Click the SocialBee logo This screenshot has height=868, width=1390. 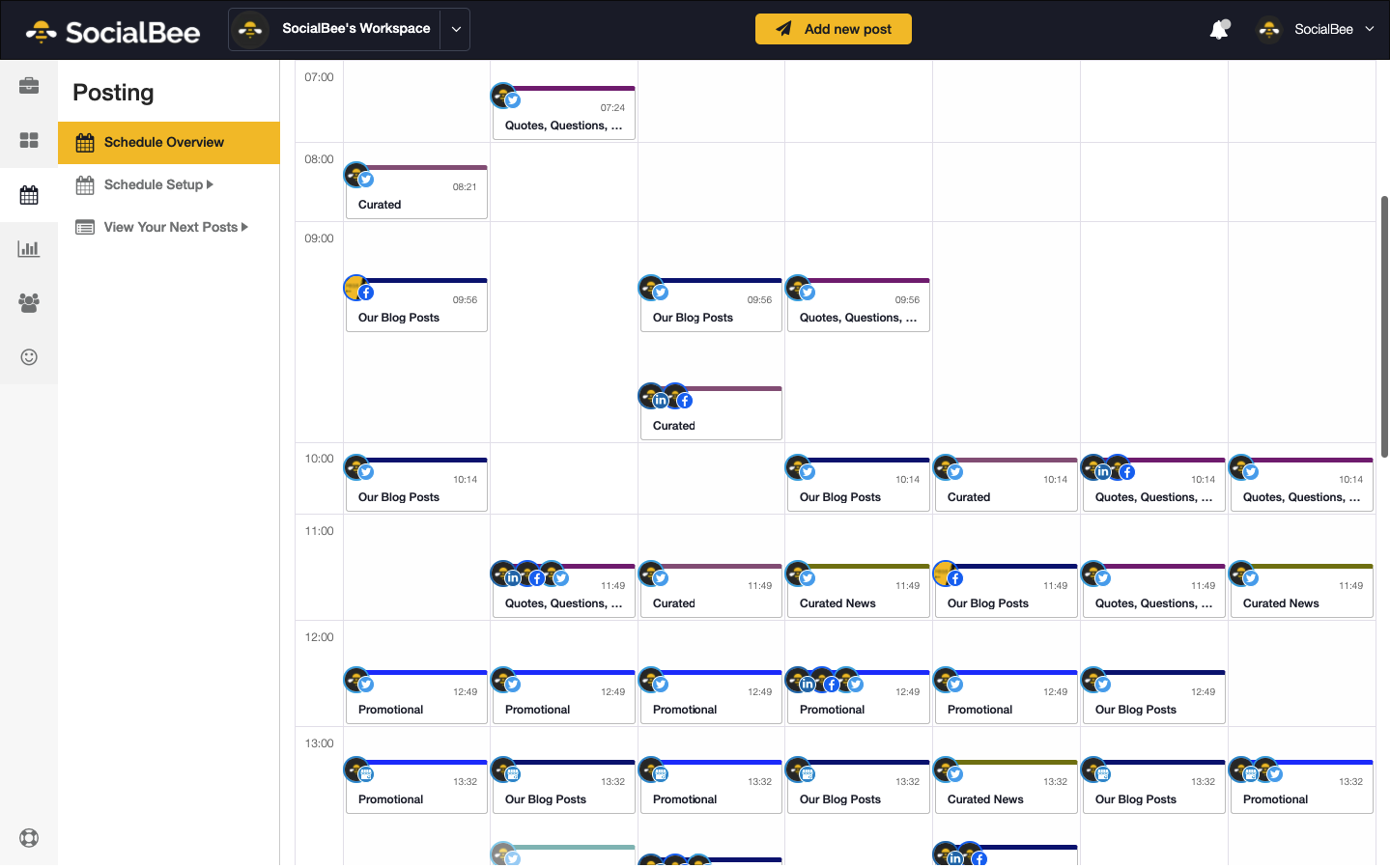tap(113, 32)
